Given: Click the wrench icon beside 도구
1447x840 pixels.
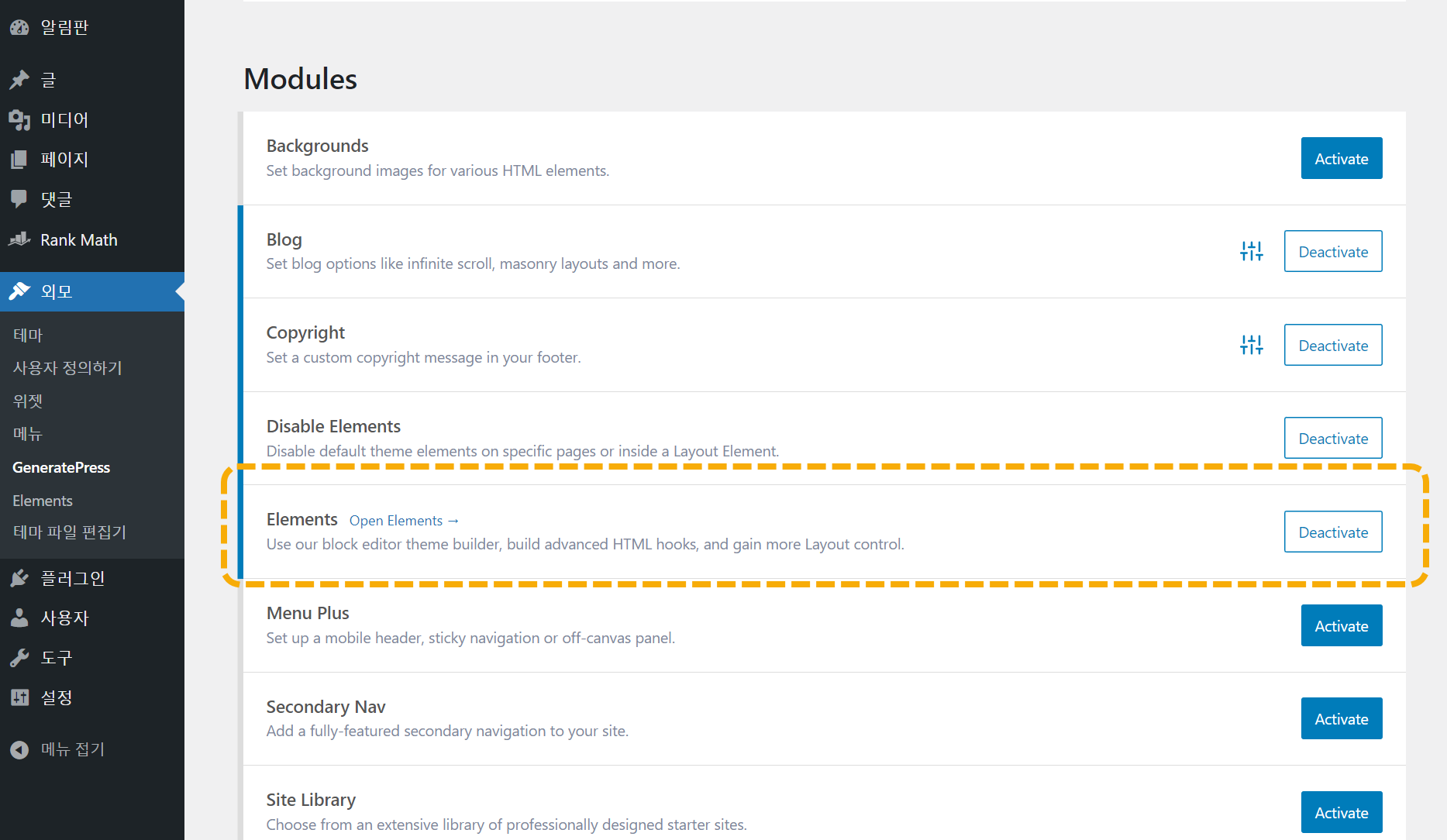Looking at the screenshot, I should coord(19,658).
